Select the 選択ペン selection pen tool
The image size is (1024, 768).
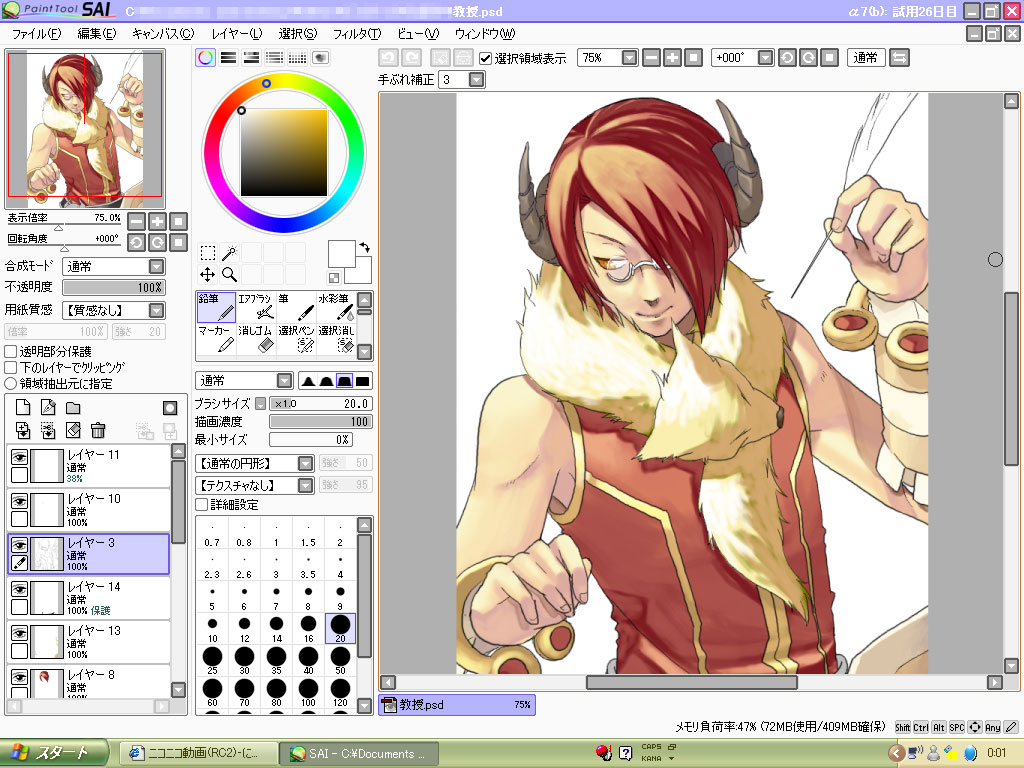295,339
